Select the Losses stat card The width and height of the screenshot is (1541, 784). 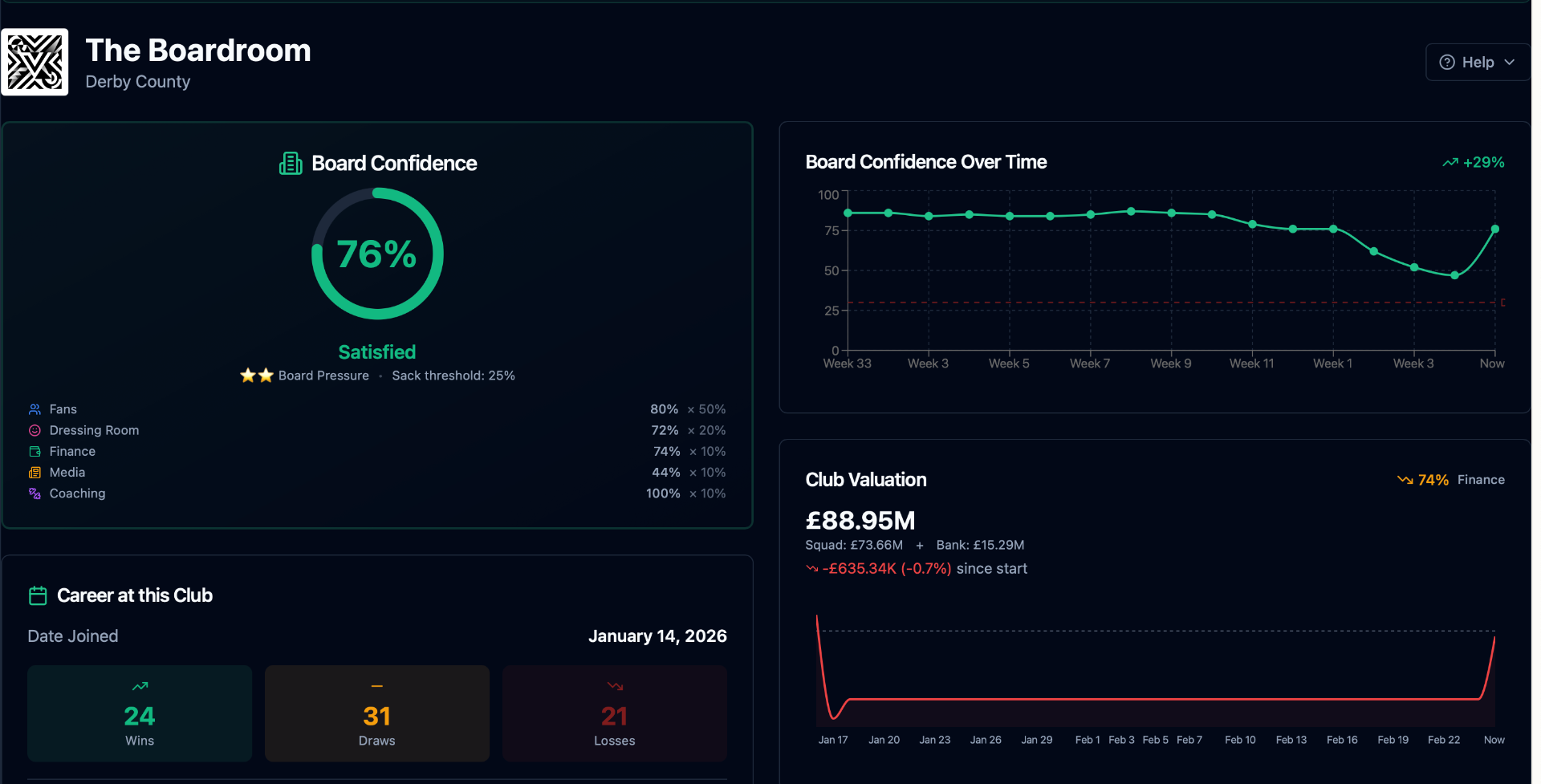click(614, 713)
